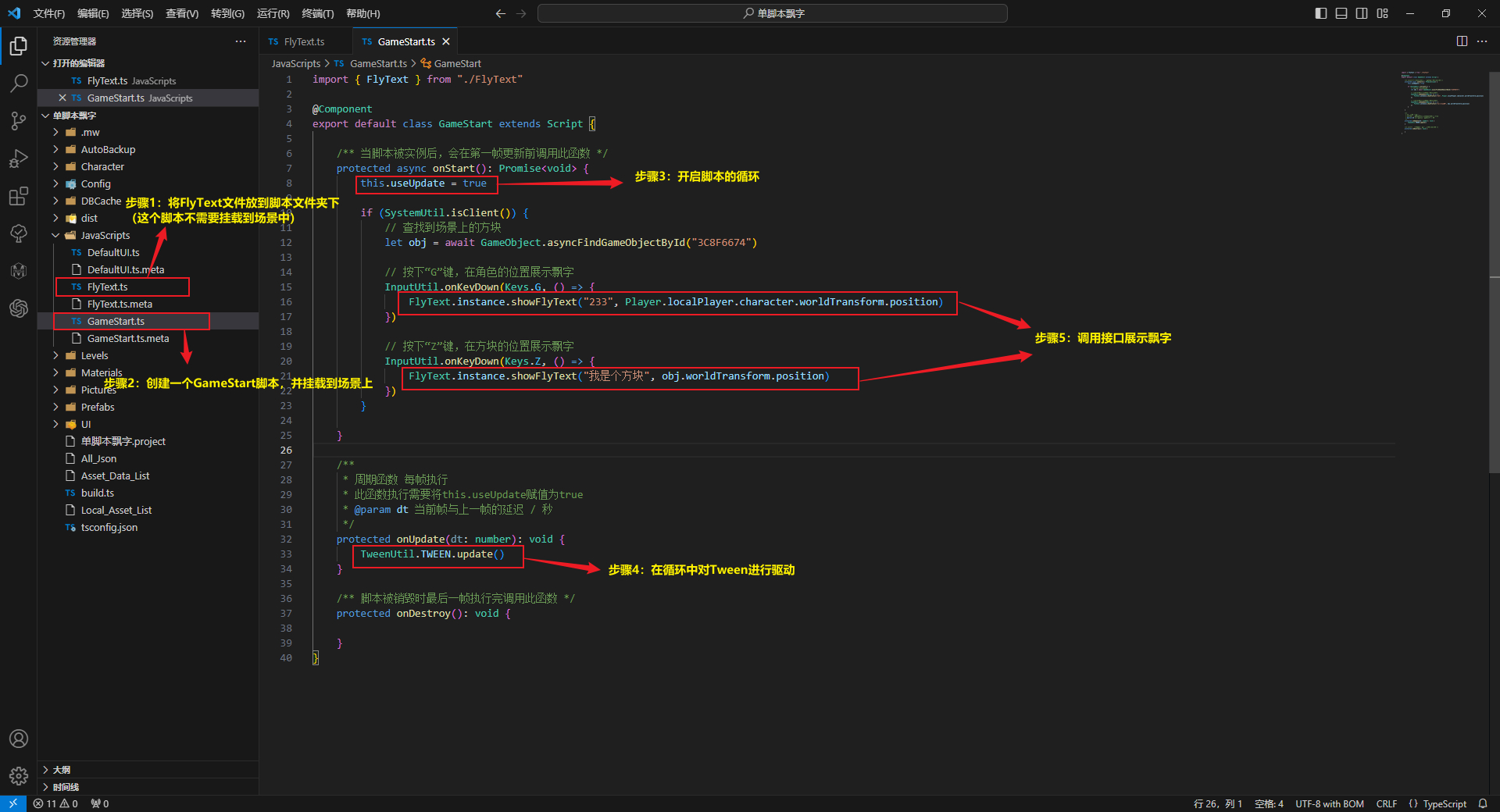The width and height of the screenshot is (1500, 812).
Task: Open the 文件(F) menu
Action: pyautogui.click(x=49, y=13)
